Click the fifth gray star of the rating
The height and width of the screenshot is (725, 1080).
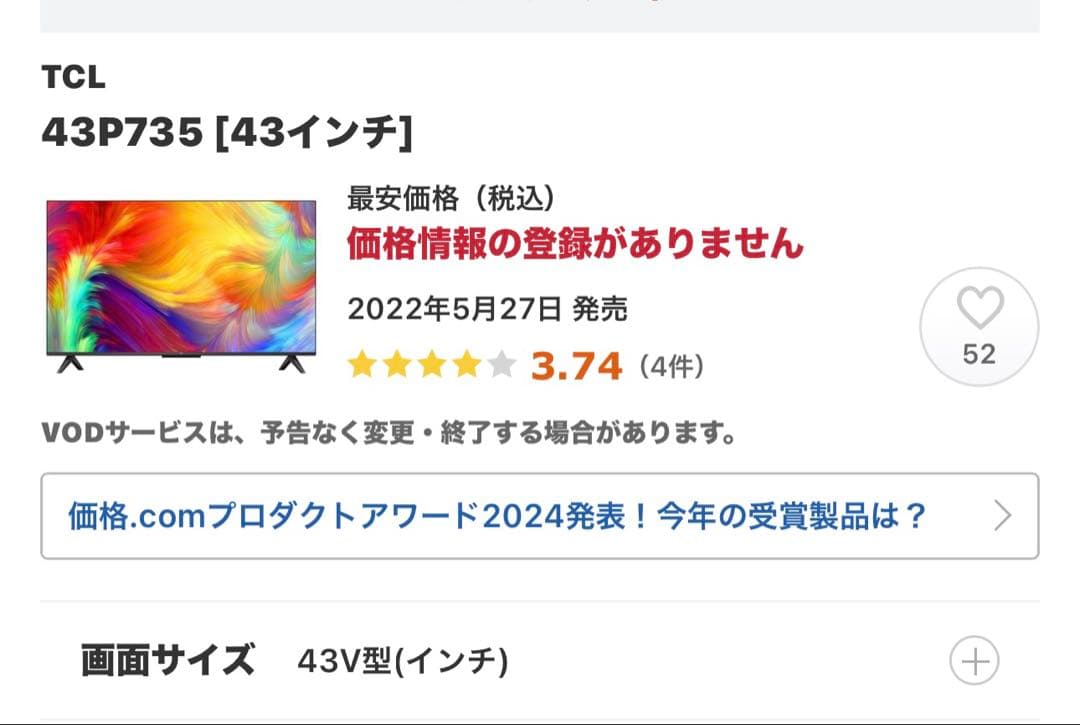click(x=501, y=364)
